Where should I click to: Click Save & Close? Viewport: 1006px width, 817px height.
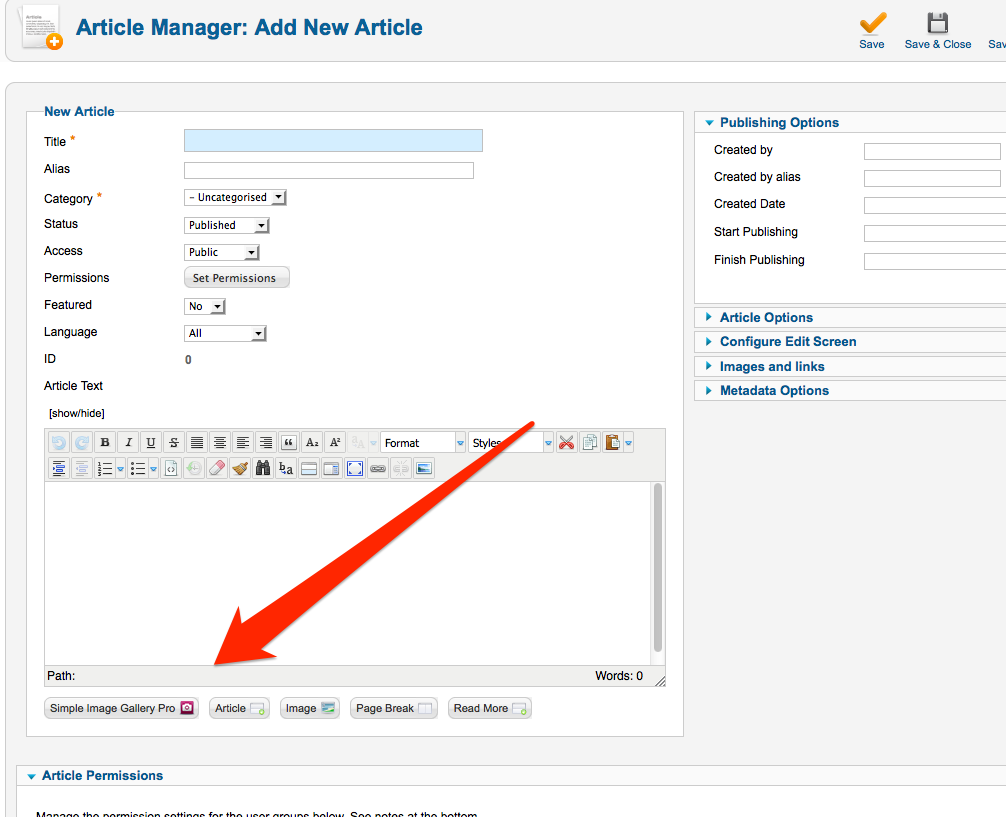937,31
